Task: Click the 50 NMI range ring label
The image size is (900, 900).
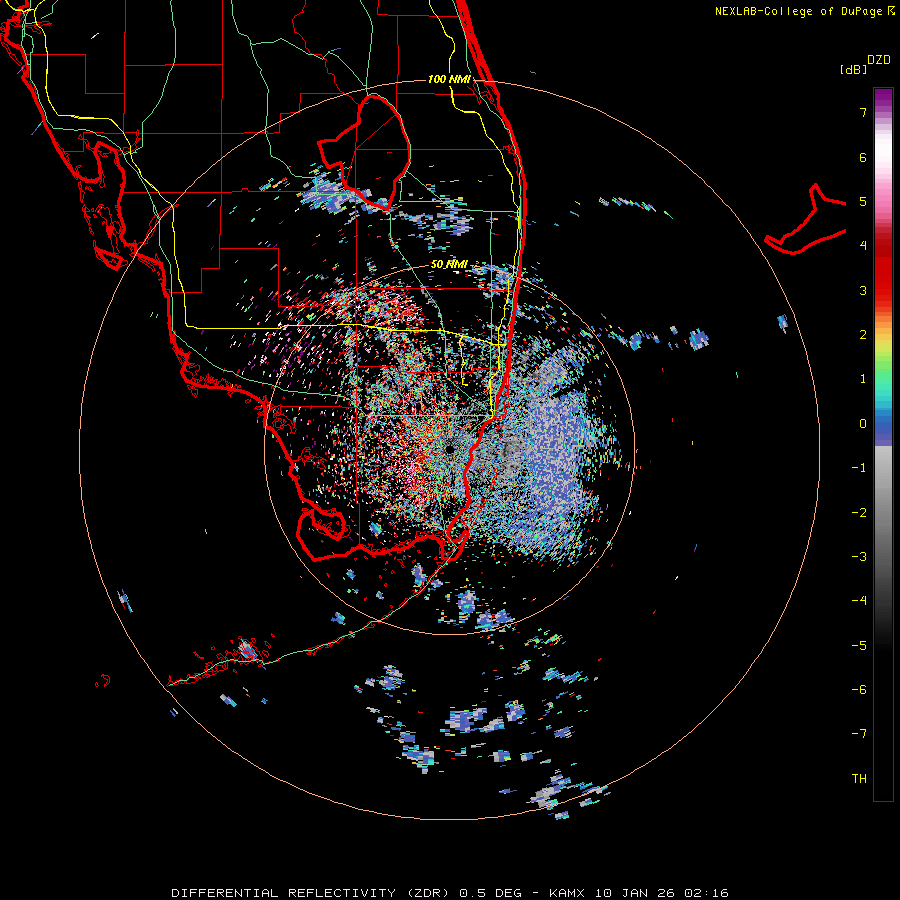Action: (x=449, y=265)
